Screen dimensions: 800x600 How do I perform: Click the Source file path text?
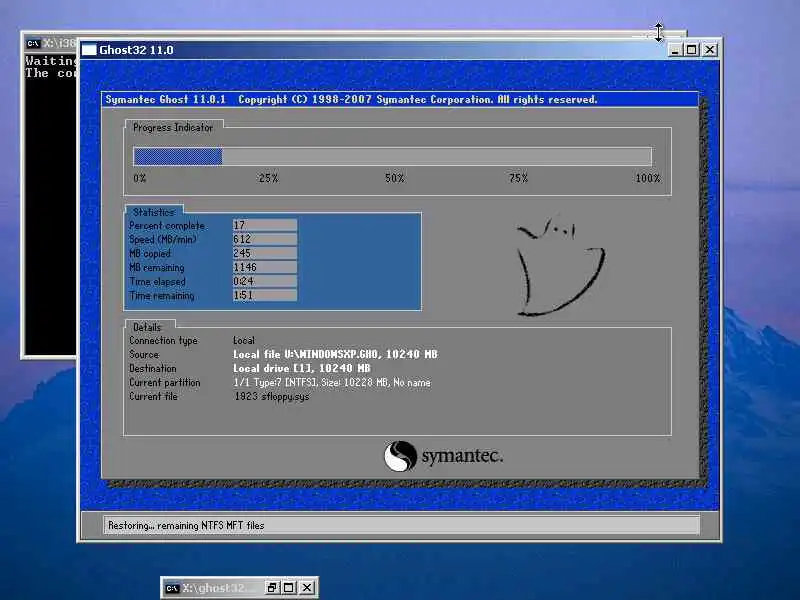coord(335,354)
